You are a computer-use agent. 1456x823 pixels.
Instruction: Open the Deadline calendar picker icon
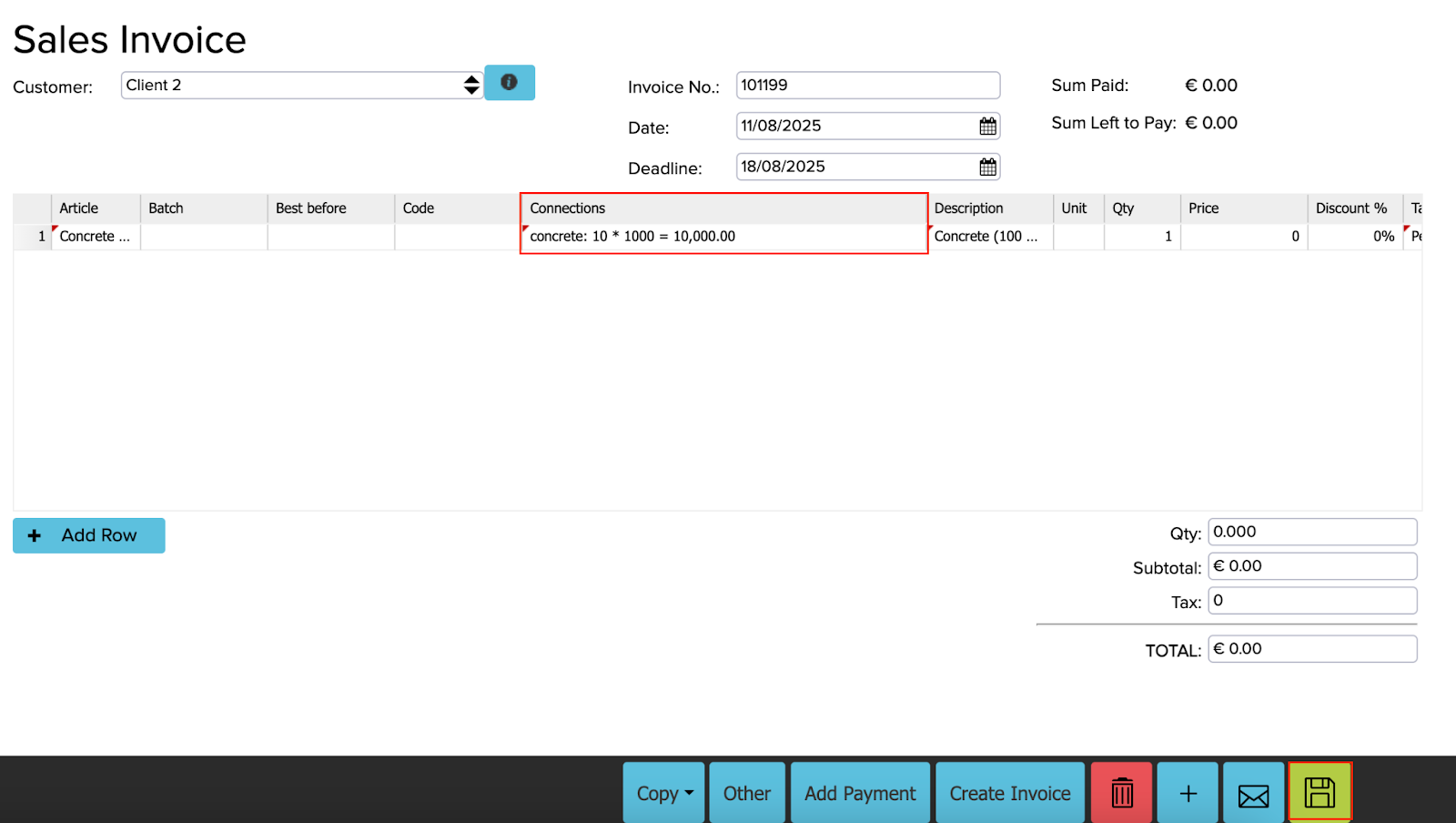tap(987, 168)
